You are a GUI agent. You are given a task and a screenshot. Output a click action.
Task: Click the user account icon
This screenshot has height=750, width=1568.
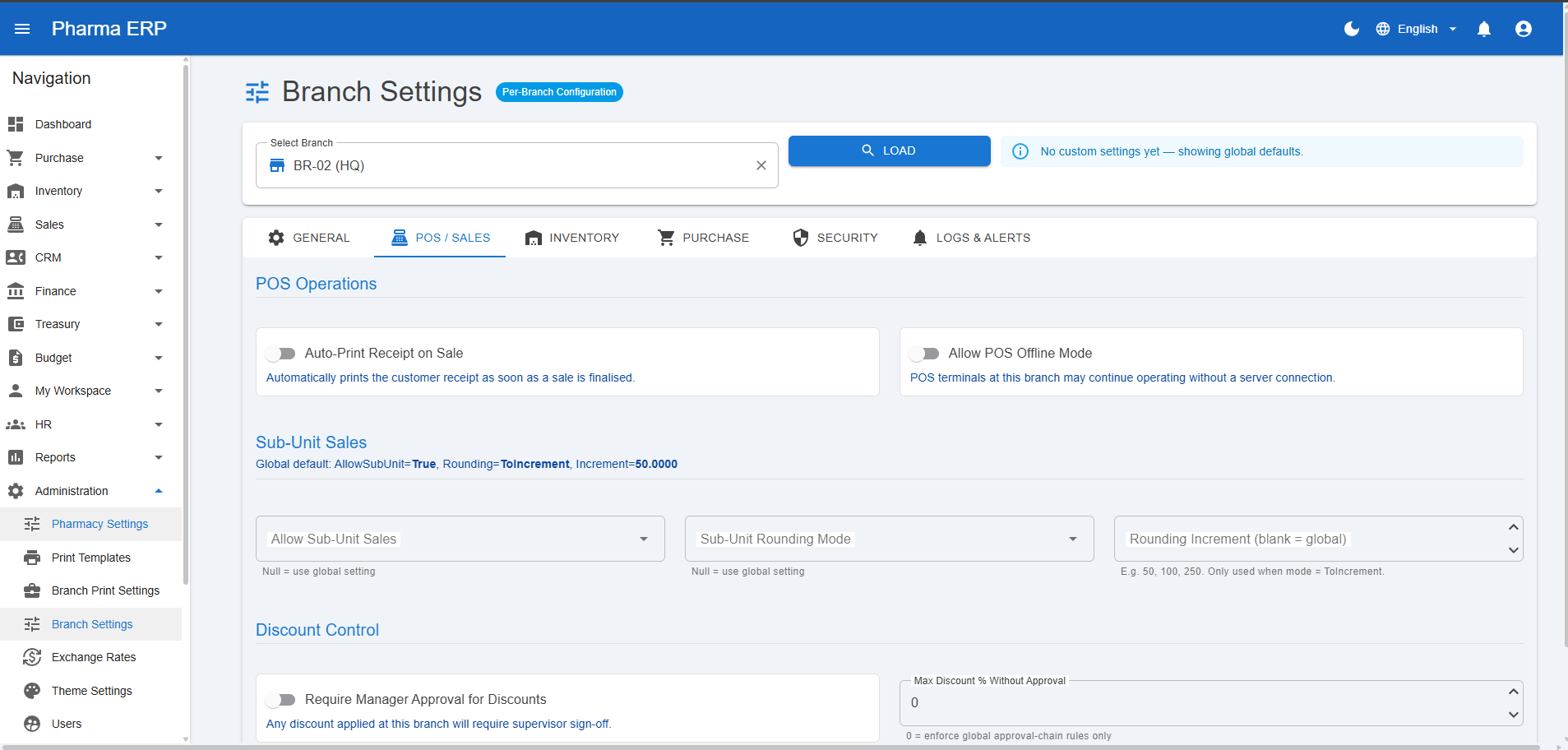(1523, 29)
